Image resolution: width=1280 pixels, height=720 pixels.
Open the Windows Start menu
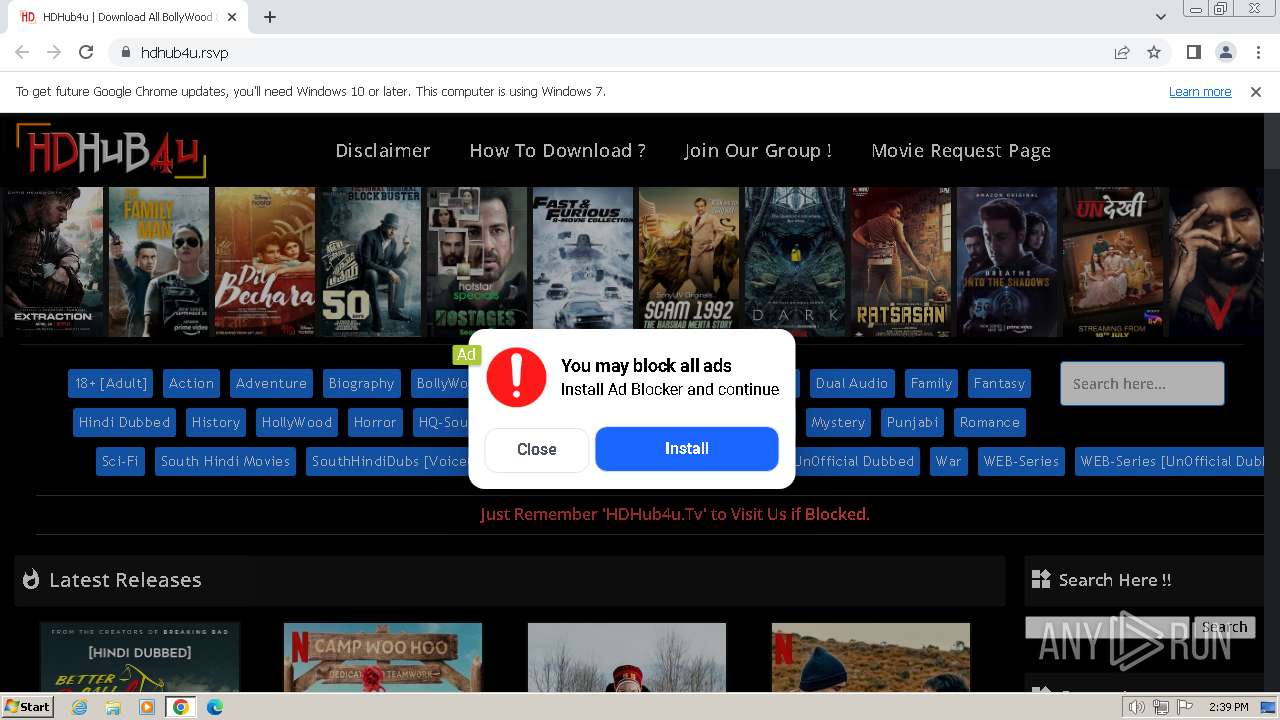coord(28,707)
